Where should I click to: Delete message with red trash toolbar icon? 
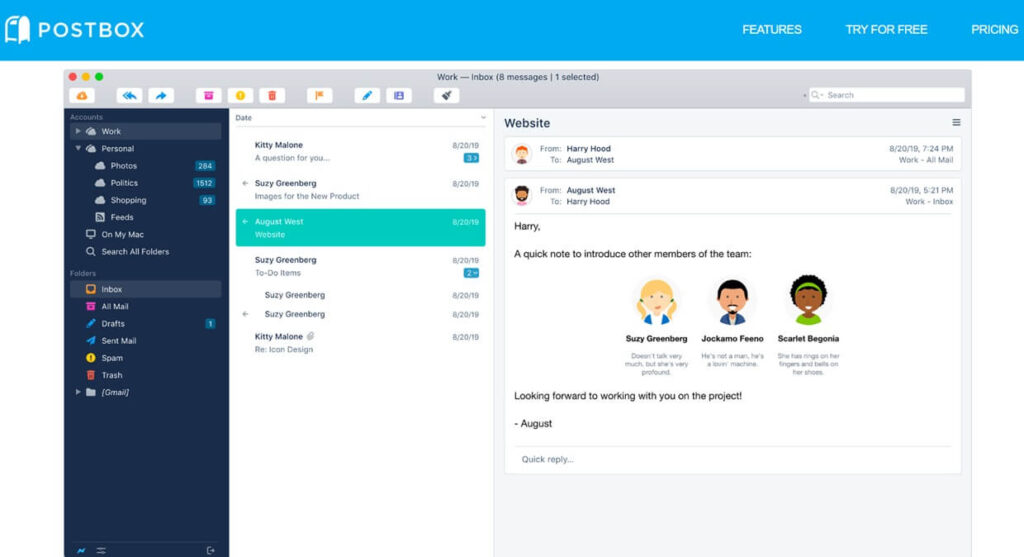[272, 95]
